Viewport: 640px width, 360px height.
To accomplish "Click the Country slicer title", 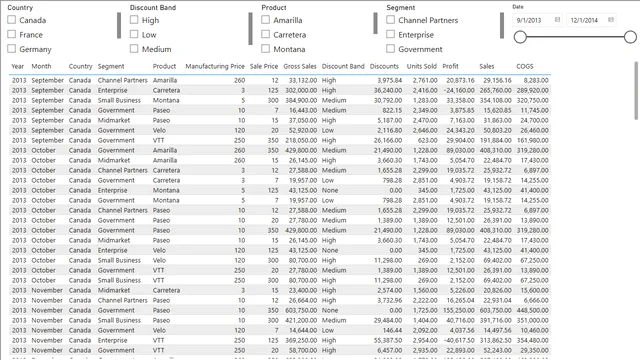I will (x=20, y=7).
